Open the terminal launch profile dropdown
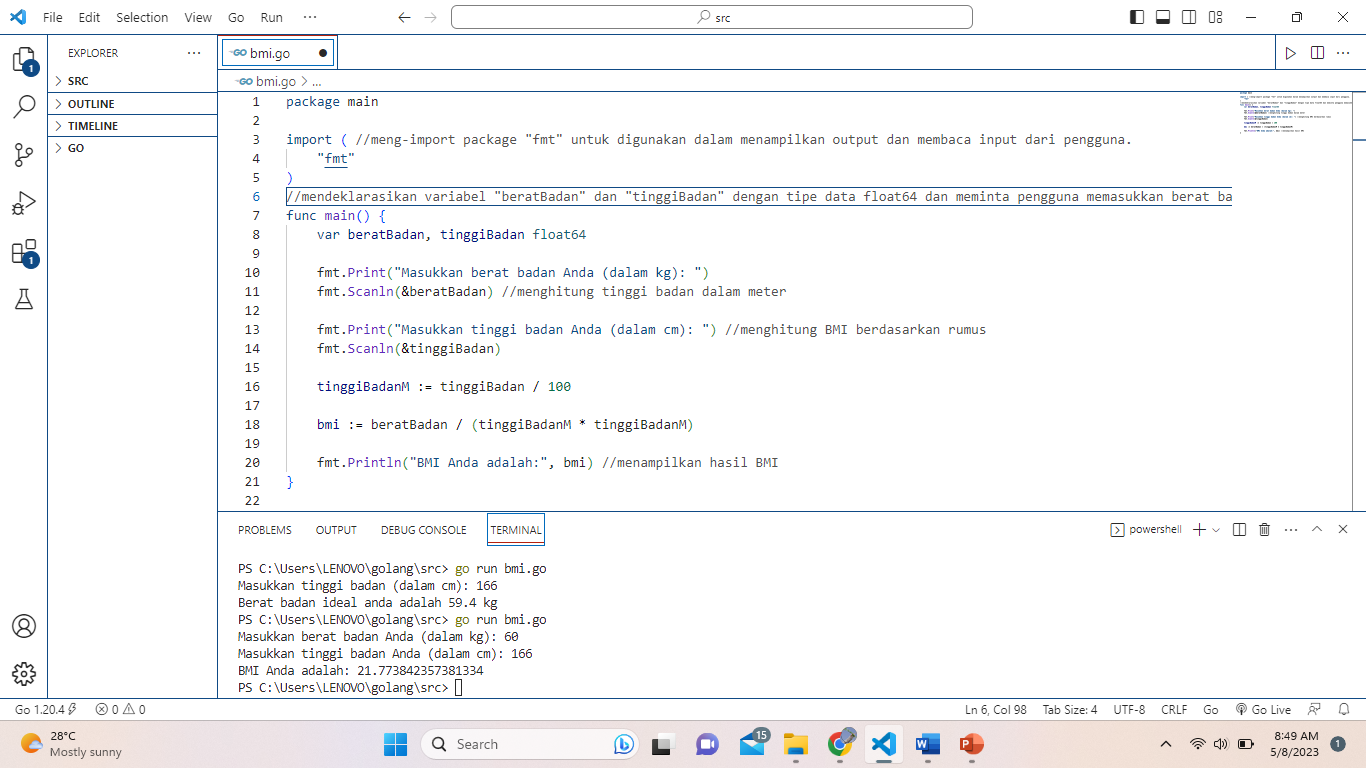This screenshot has width=1366, height=768. 1216,530
